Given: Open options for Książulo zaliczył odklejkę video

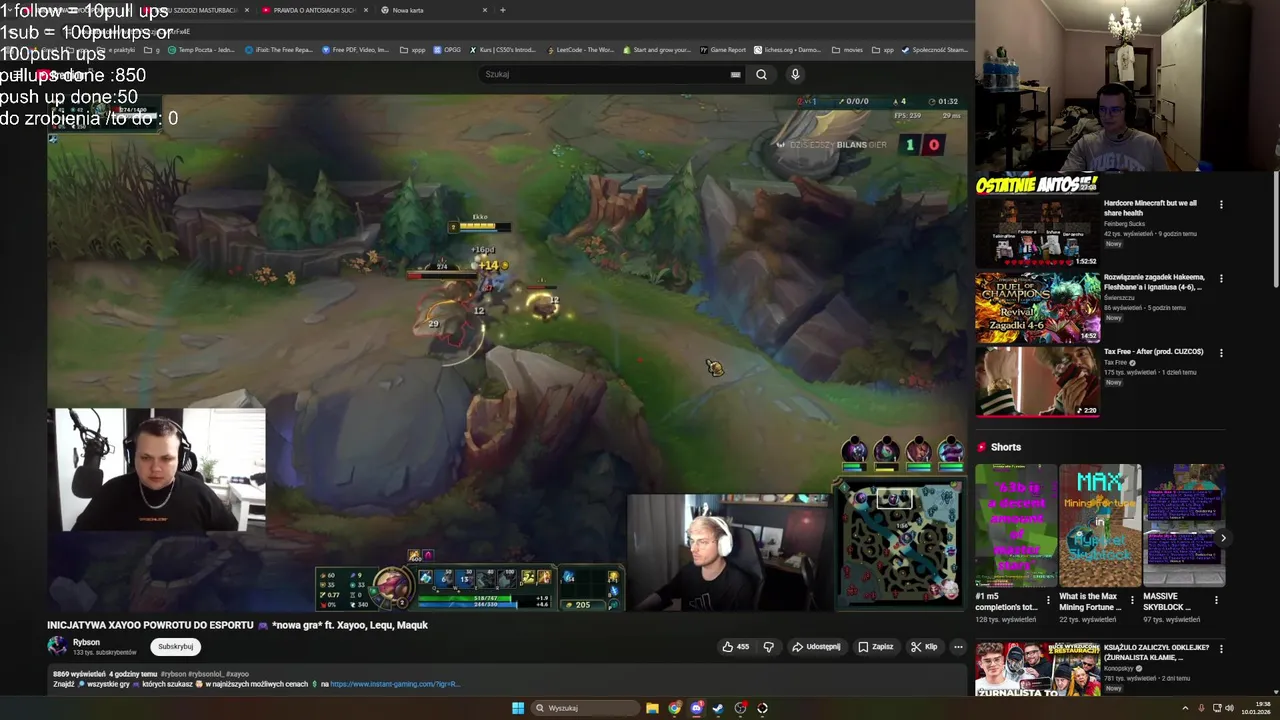Looking at the screenshot, I should pos(1221,650).
